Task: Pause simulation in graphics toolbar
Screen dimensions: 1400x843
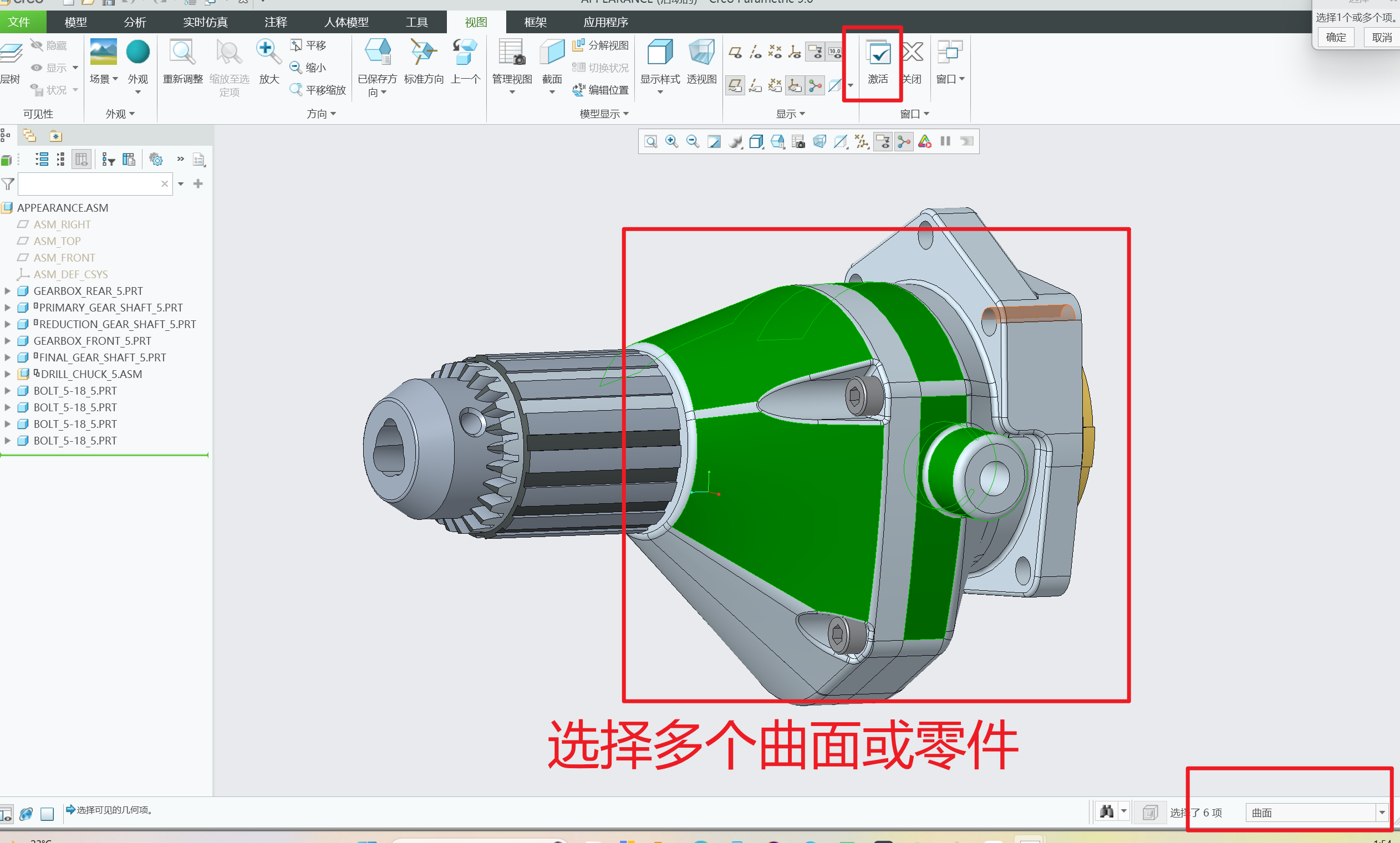Action: (945, 141)
